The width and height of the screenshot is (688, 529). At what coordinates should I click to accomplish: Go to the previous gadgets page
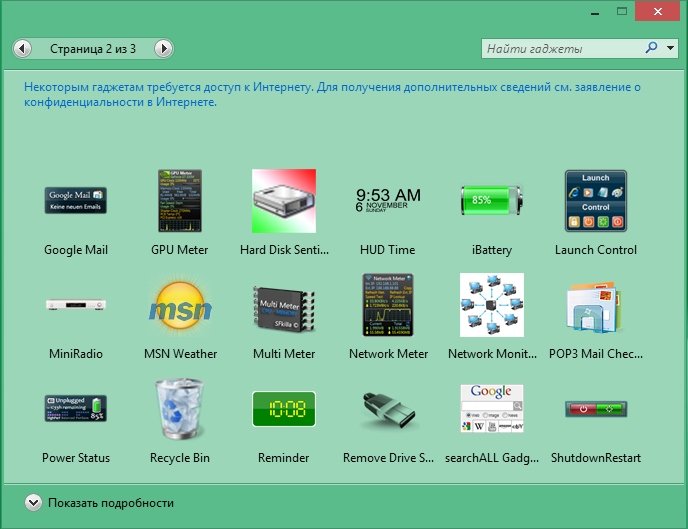coord(22,48)
